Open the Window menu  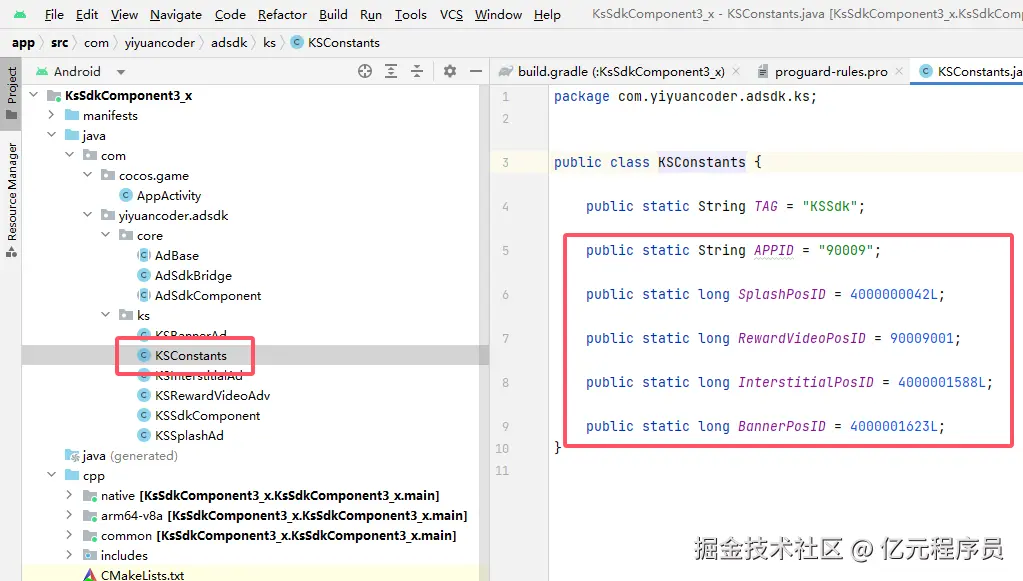tap(498, 14)
